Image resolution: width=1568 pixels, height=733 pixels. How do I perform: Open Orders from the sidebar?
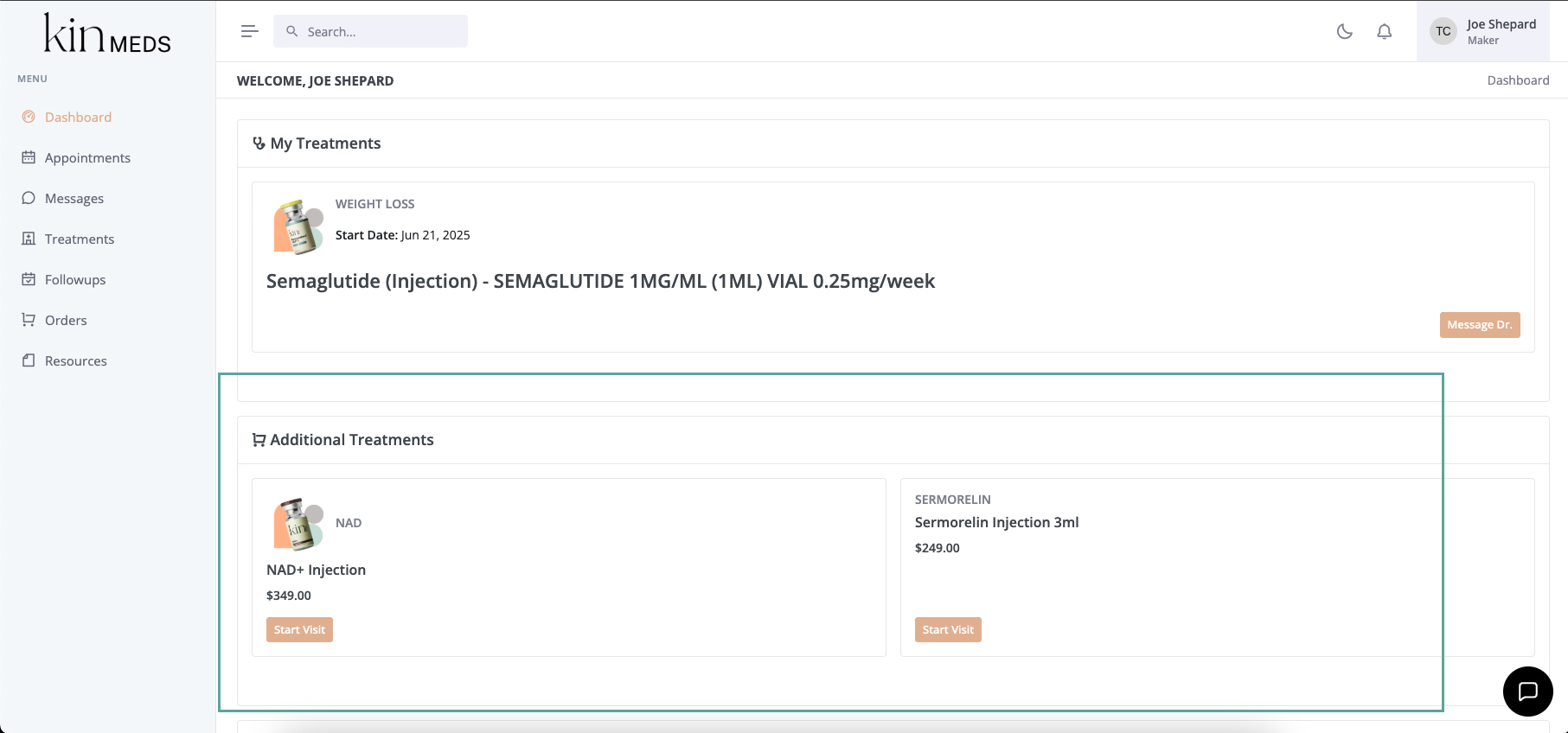[x=66, y=321]
